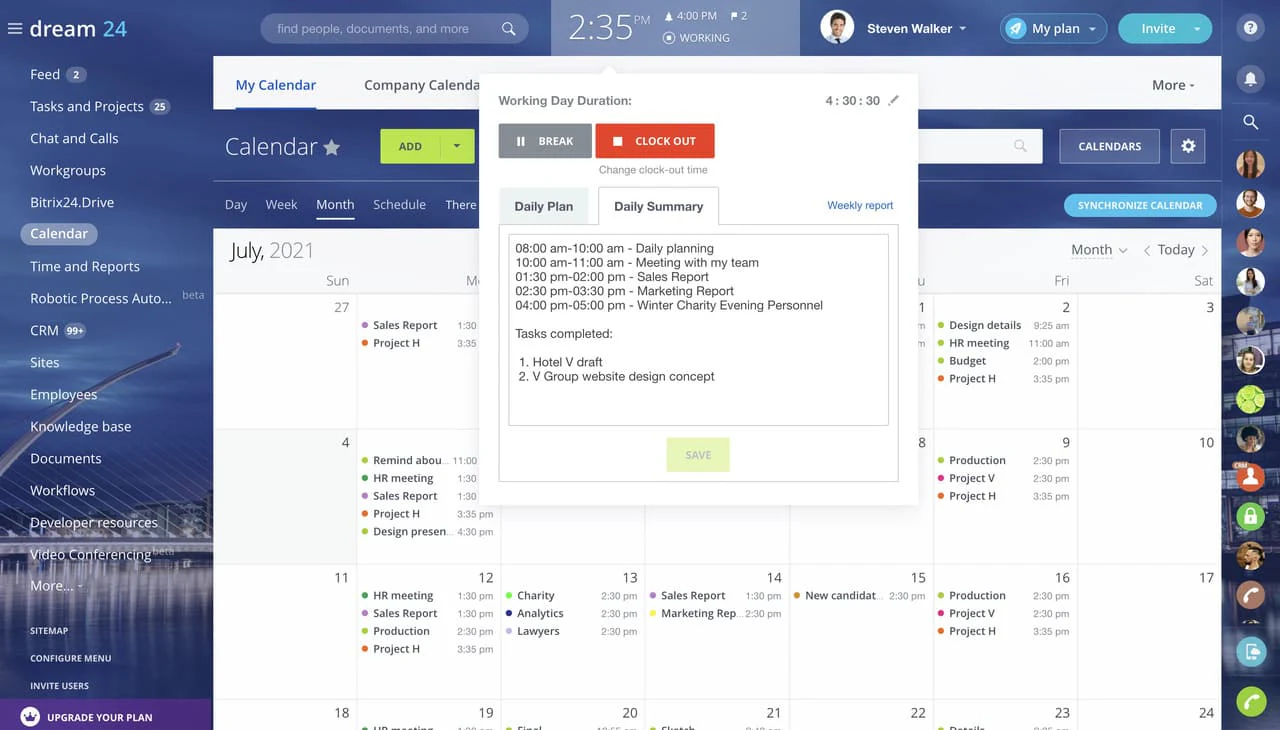Click the calendar filter search magnifier
Image resolution: width=1280 pixels, height=730 pixels.
pos(1020,146)
